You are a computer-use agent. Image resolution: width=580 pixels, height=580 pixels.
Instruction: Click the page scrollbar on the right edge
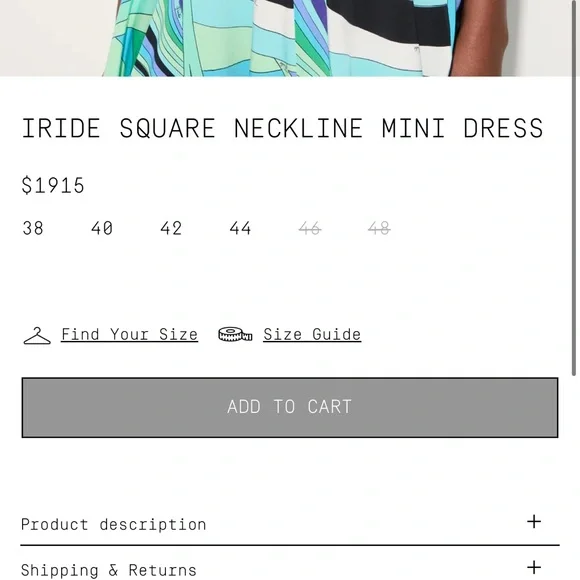(574, 188)
